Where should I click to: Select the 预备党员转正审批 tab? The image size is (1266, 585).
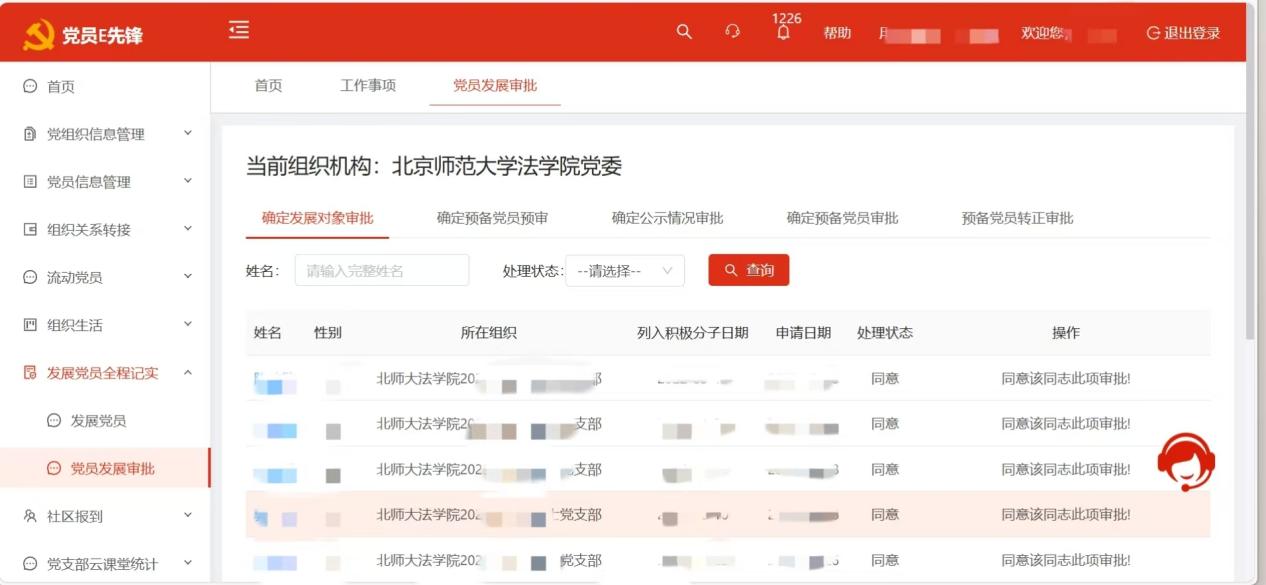tap(1017, 218)
